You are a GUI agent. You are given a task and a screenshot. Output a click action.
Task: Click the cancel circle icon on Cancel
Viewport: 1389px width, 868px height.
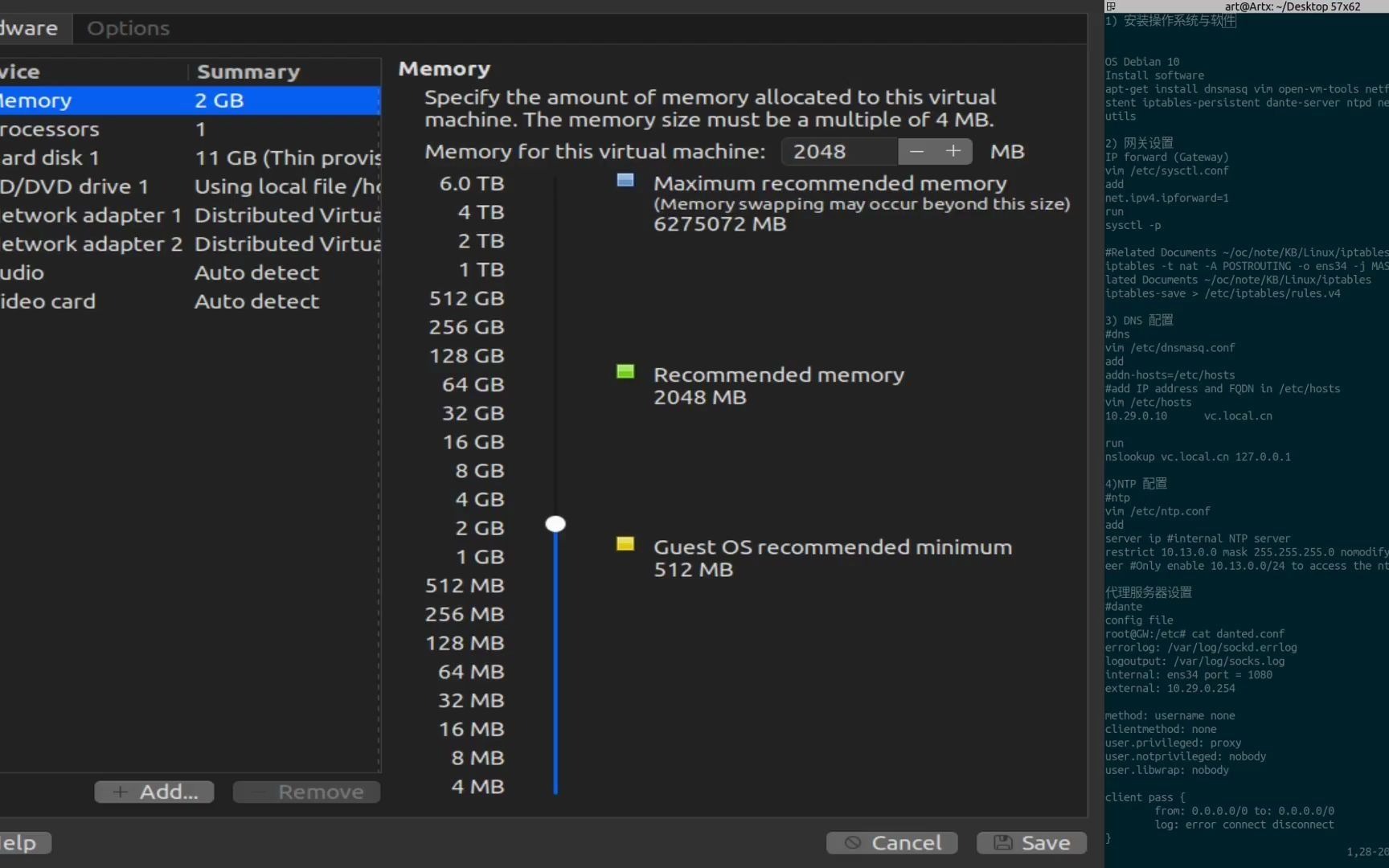coord(853,842)
